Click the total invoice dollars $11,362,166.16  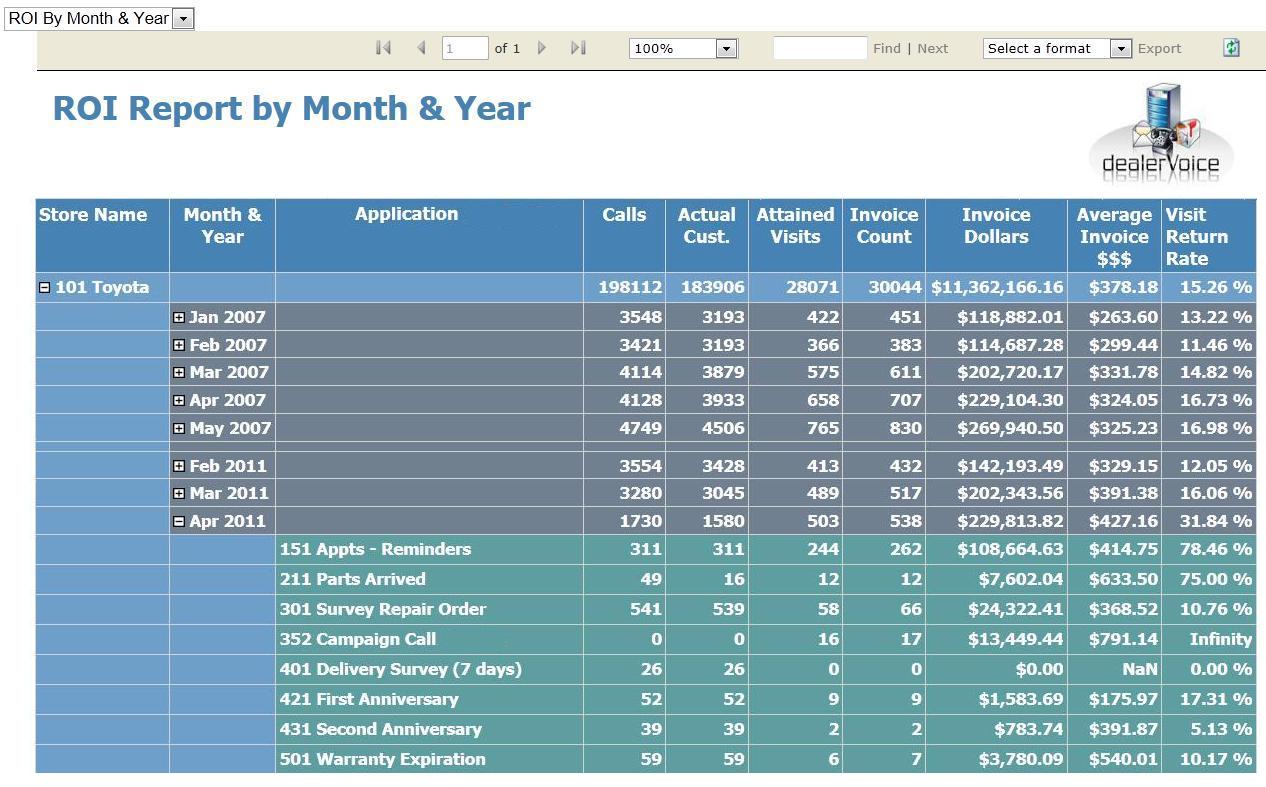coord(997,288)
